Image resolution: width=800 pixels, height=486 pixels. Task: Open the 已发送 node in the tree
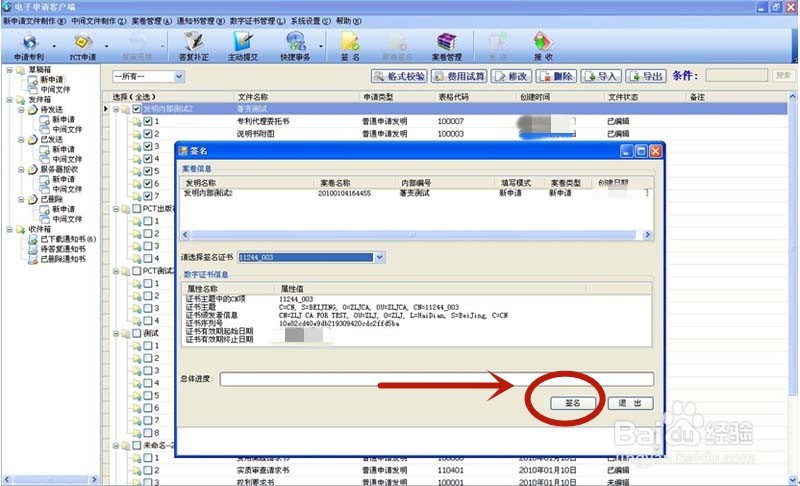52,139
